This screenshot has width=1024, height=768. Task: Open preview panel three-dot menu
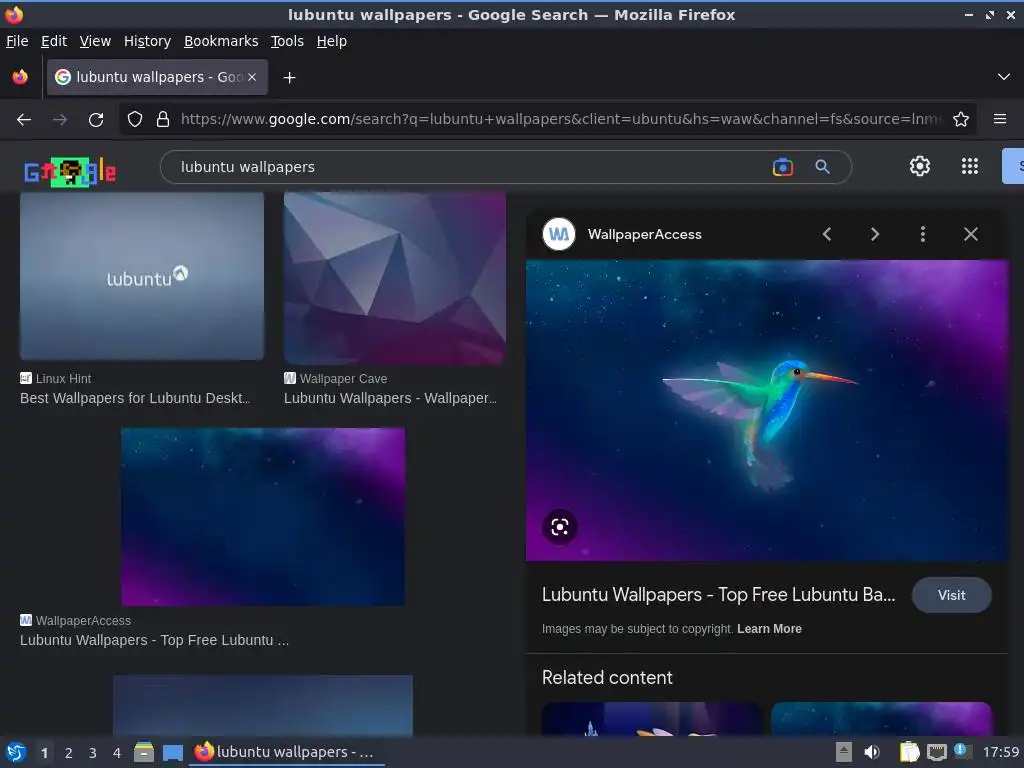(x=923, y=234)
